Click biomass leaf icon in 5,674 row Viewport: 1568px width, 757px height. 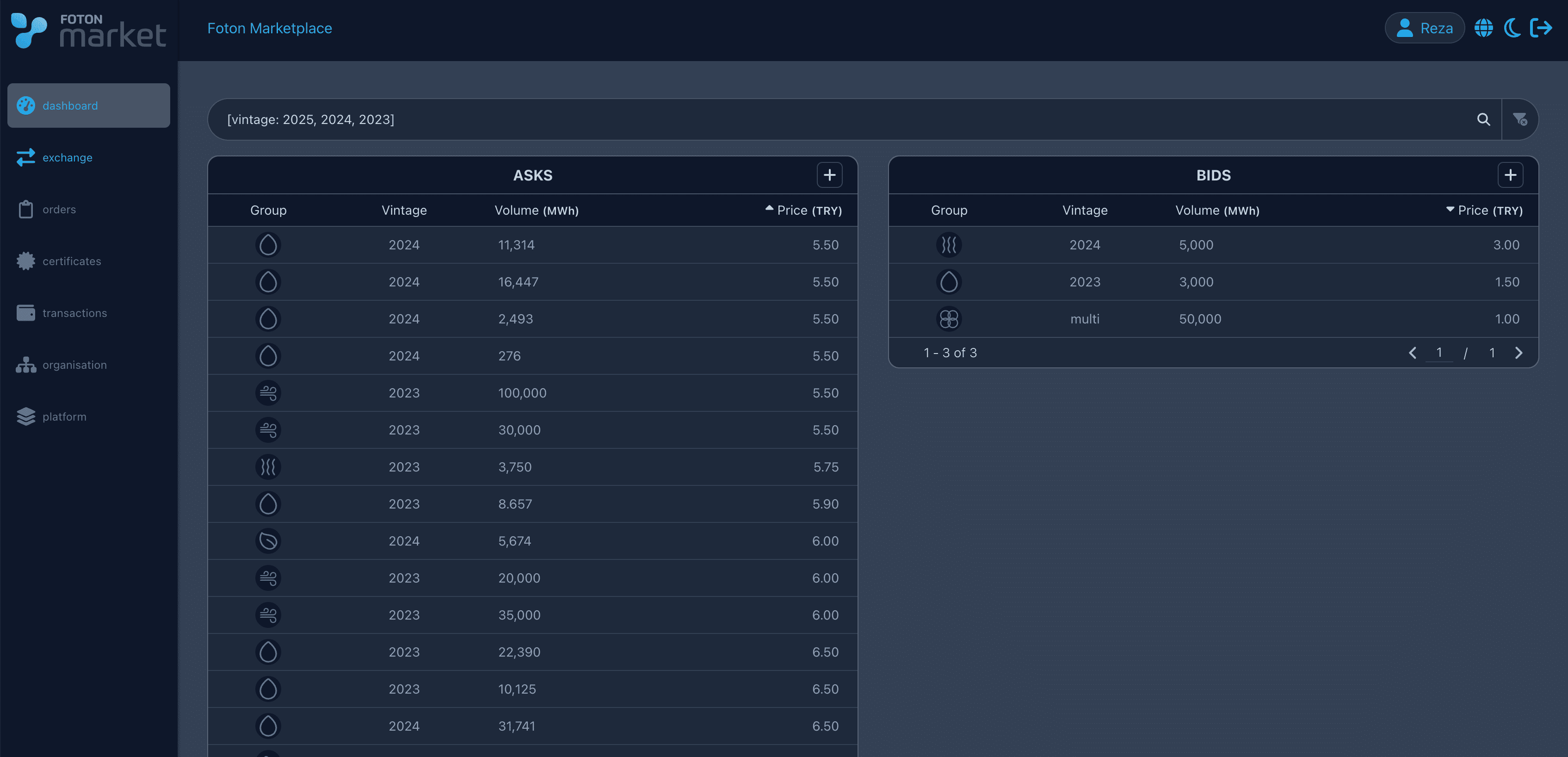(268, 541)
